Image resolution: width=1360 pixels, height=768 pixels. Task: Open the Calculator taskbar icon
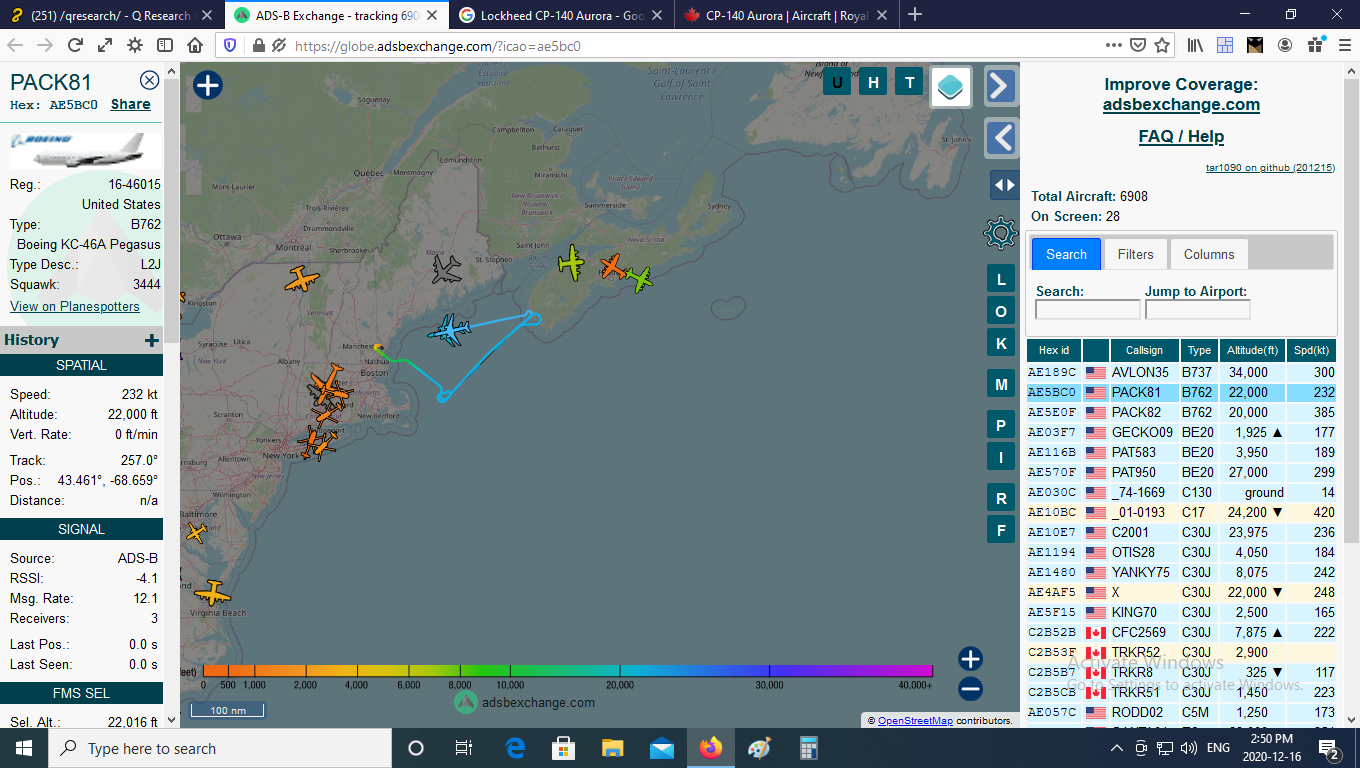pyautogui.click(x=809, y=748)
